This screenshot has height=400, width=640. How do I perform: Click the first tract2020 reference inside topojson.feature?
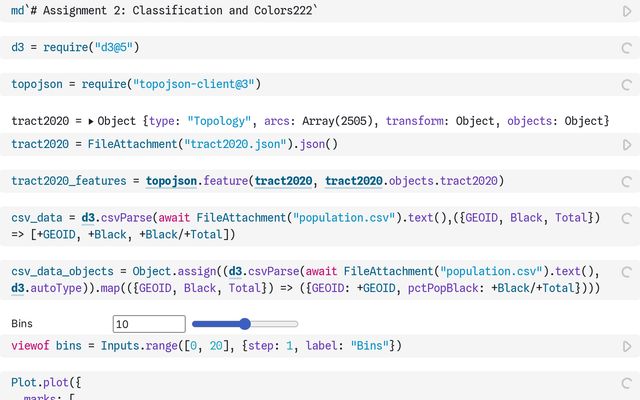click(283, 181)
